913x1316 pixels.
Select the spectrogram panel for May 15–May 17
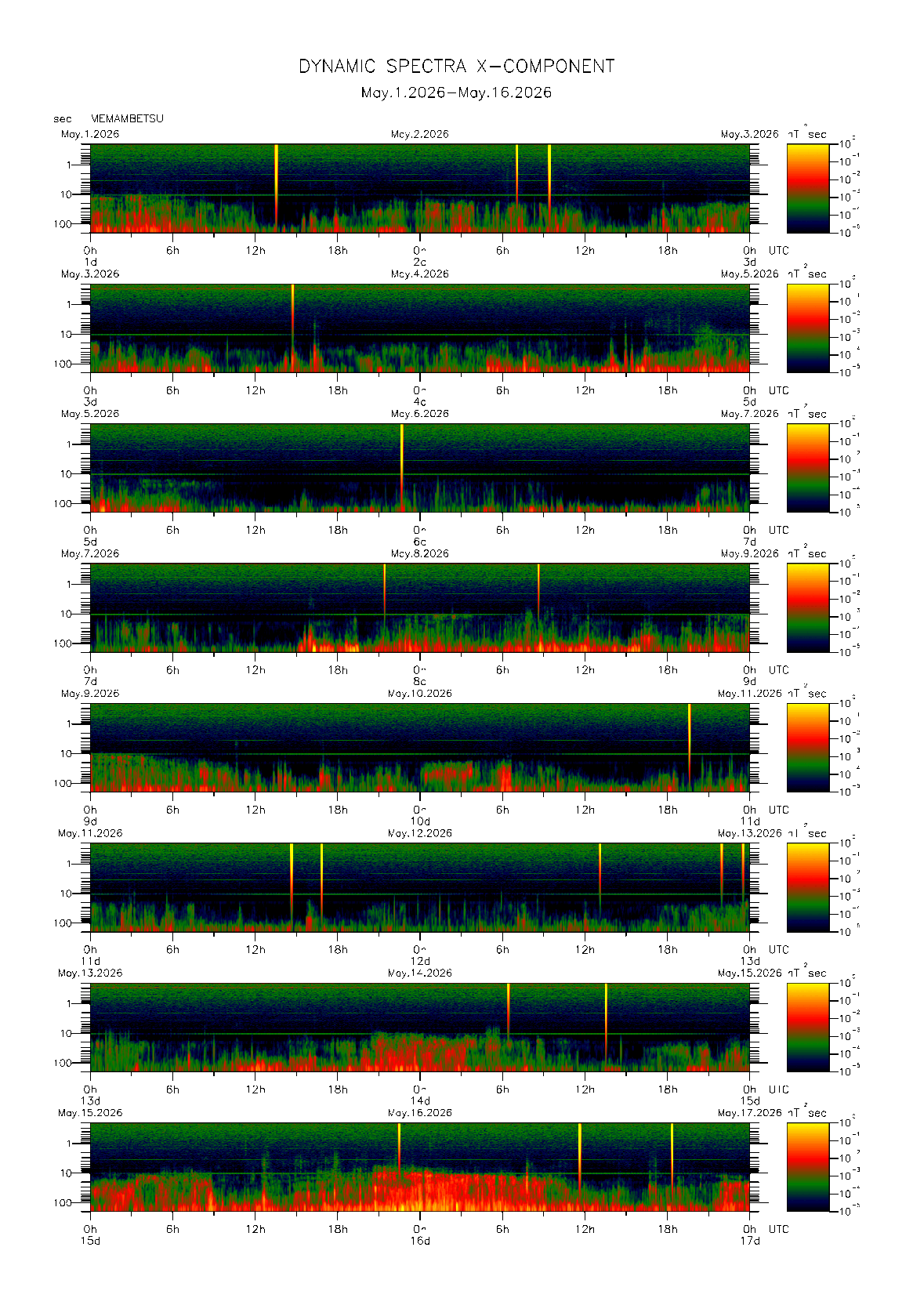[x=420, y=1167]
